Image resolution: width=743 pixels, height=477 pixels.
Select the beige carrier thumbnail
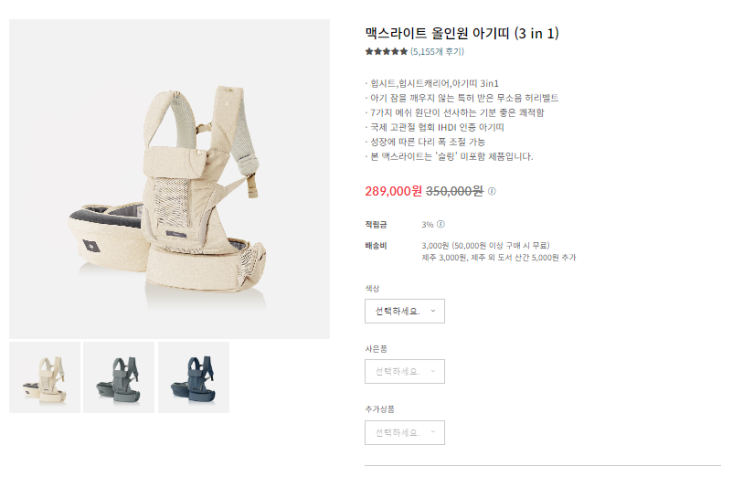click(x=45, y=378)
